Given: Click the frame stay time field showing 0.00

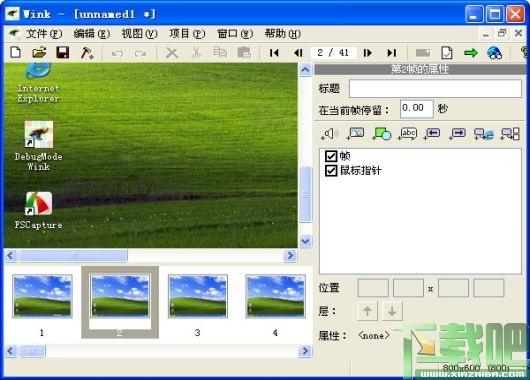Looking at the screenshot, I should pos(416,109).
